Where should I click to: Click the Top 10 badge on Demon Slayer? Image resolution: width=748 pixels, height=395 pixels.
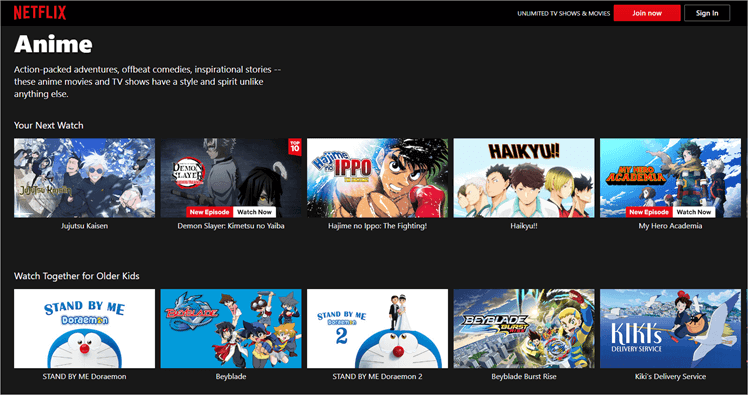click(x=295, y=146)
